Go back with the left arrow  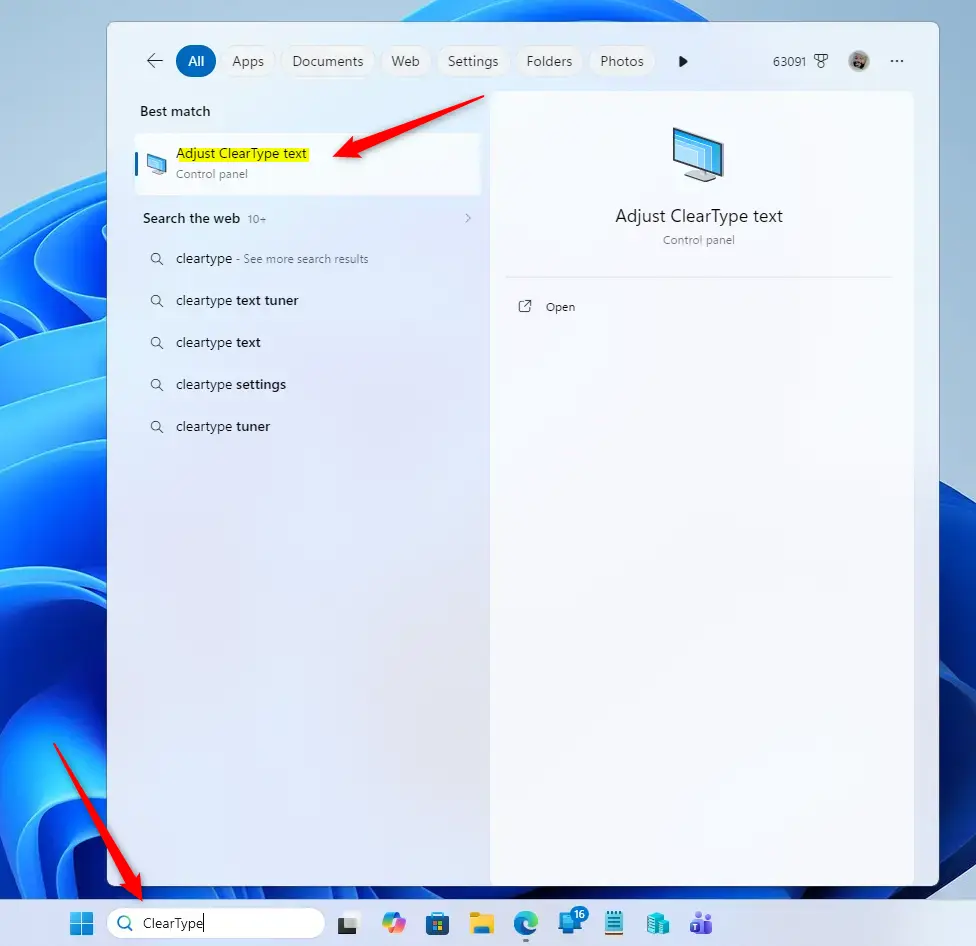pyautogui.click(x=154, y=61)
